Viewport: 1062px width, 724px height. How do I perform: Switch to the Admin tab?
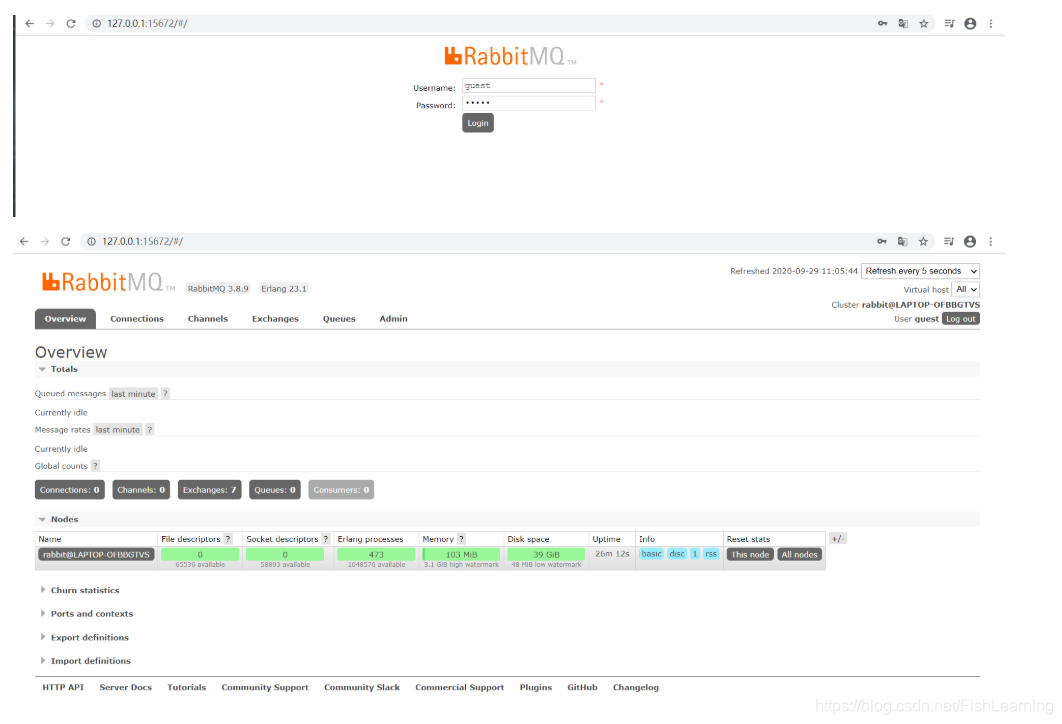(x=394, y=319)
